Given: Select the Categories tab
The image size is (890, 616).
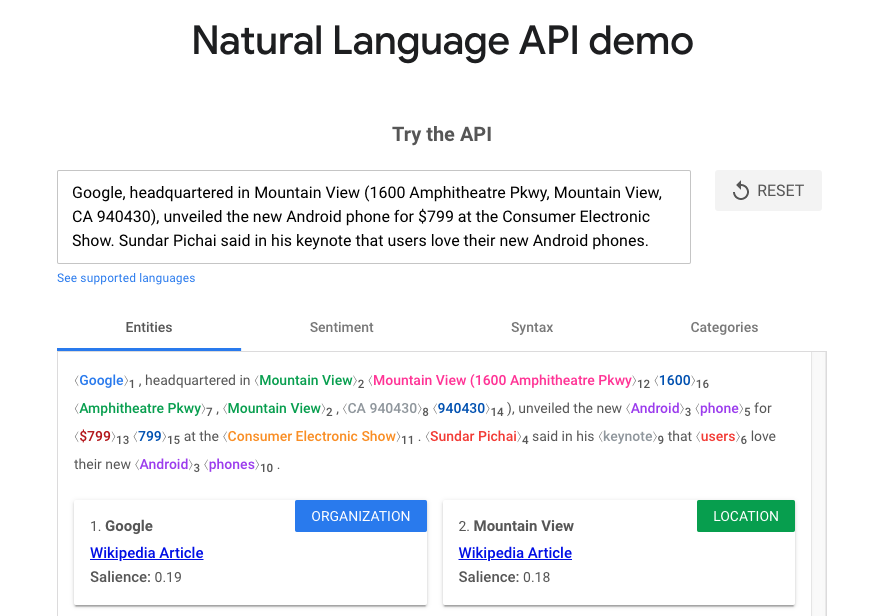Looking at the screenshot, I should click(724, 327).
